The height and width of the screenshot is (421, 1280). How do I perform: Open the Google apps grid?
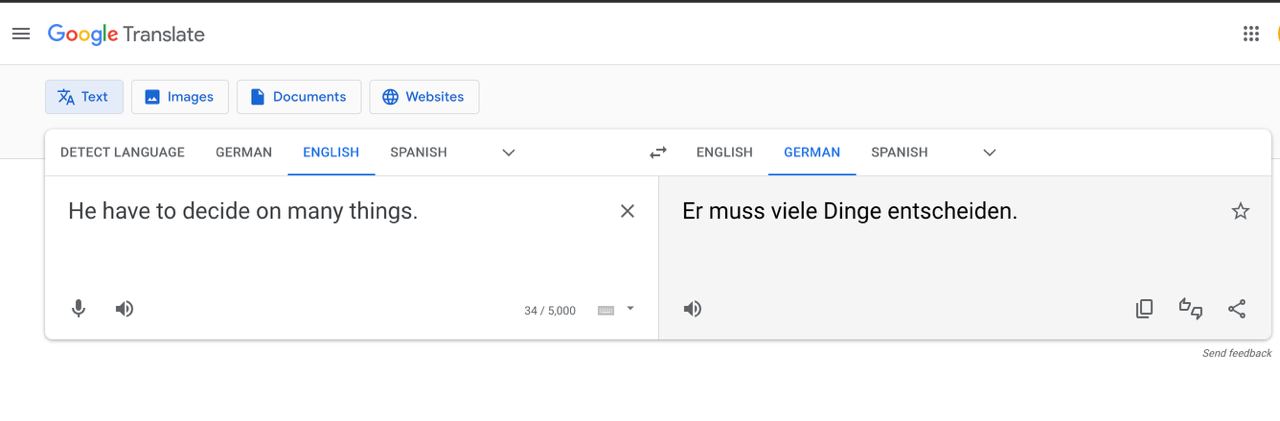(x=1251, y=34)
